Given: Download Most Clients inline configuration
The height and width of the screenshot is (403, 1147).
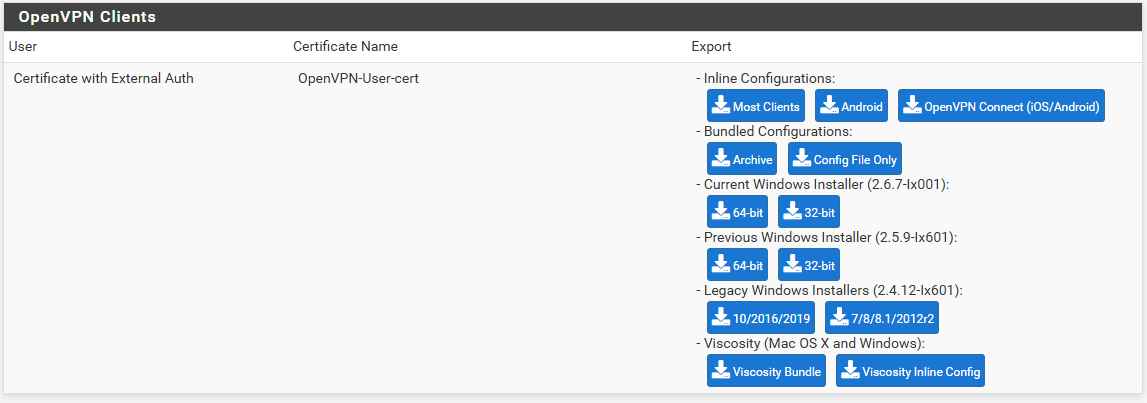Looking at the screenshot, I should (756, 106).
